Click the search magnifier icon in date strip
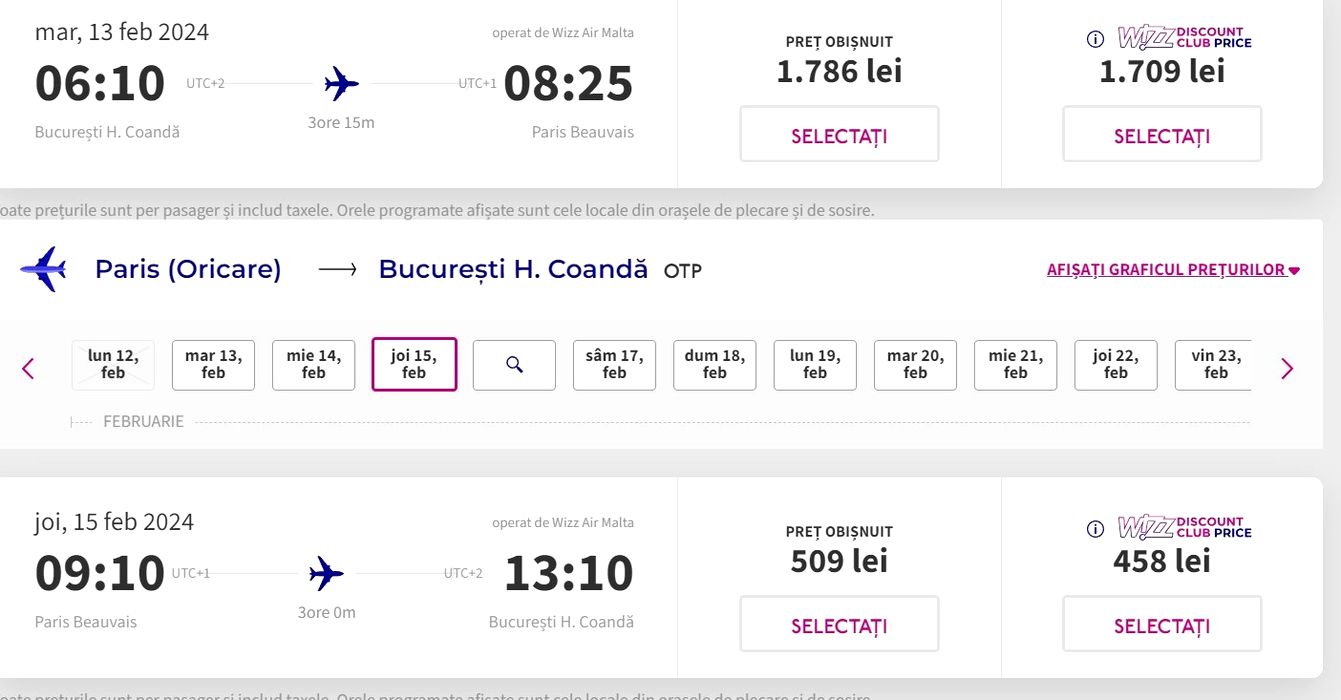 tap(514, 365)
